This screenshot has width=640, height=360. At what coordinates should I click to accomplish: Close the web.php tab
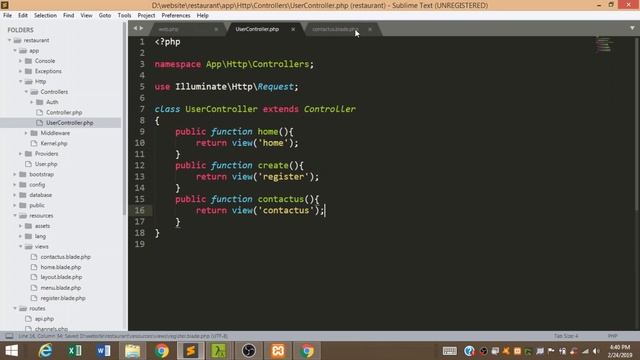click(x=216, y=29)
